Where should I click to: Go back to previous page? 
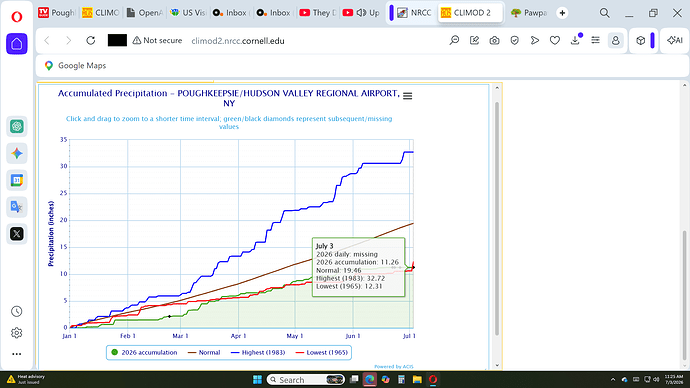click(47, 40)
